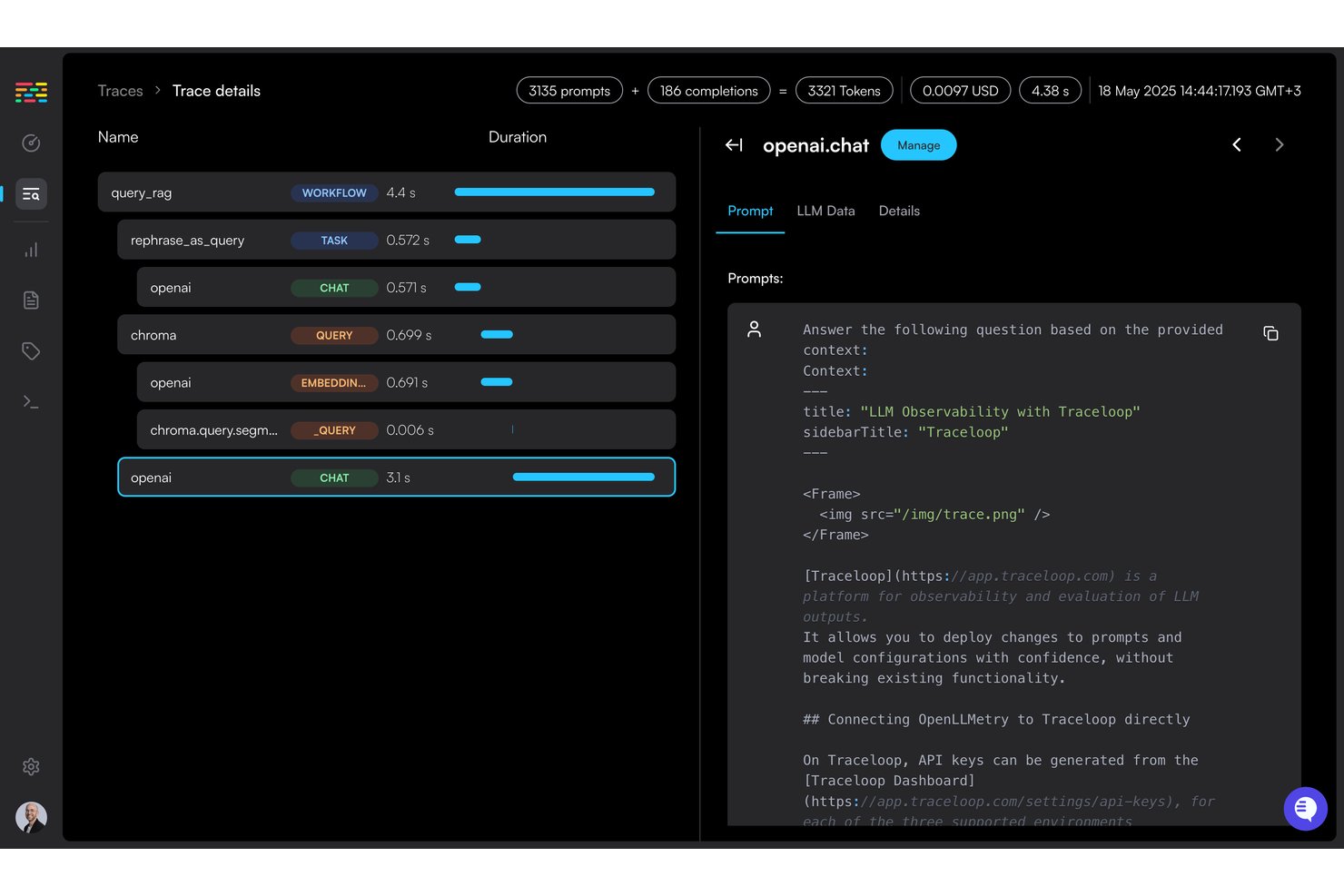Click the 3135 prompts badge
Viewport: 1344px width, 896px height.
569,91
